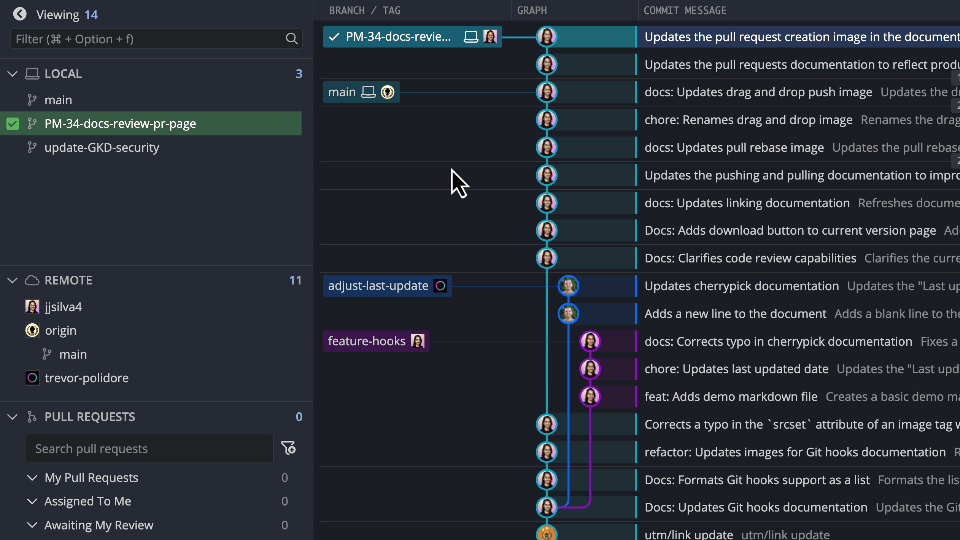Click the origin remote GitKraken icon

click(x=32, y=331)
